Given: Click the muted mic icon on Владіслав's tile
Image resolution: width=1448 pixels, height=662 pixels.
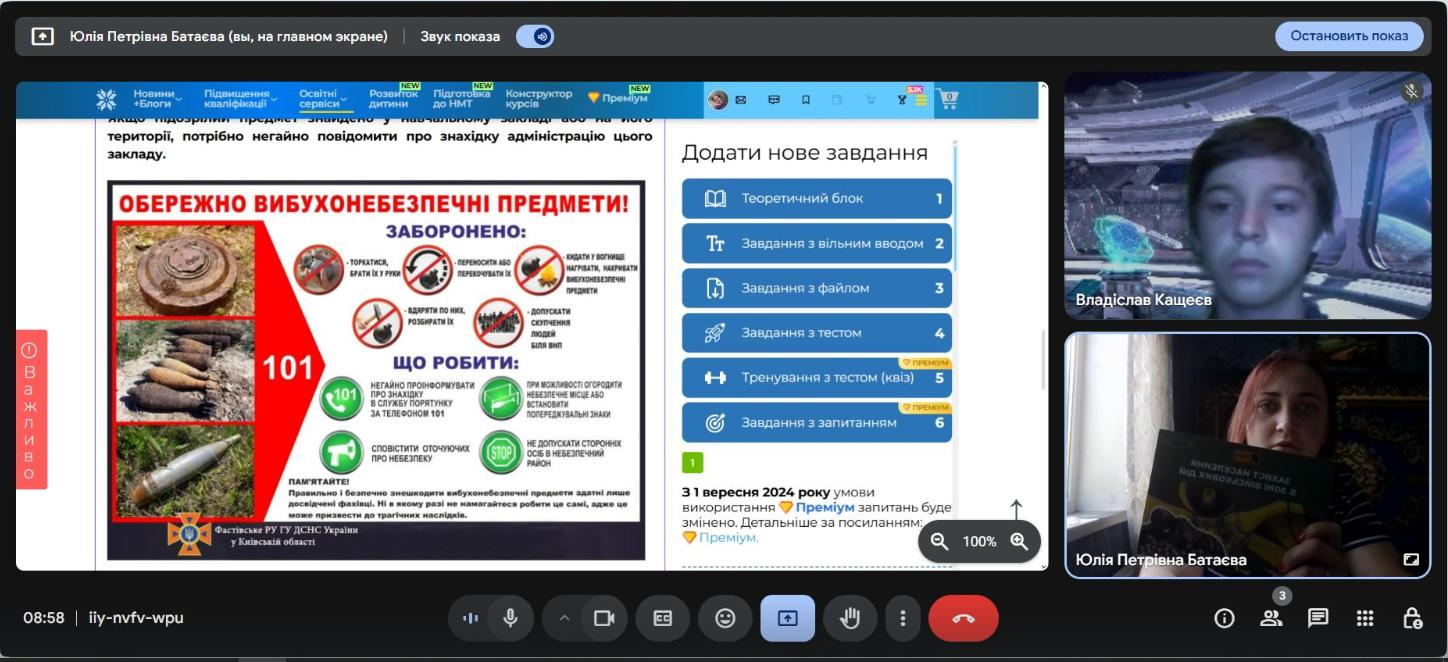Looking at the screenshot, I should 1411,91.
